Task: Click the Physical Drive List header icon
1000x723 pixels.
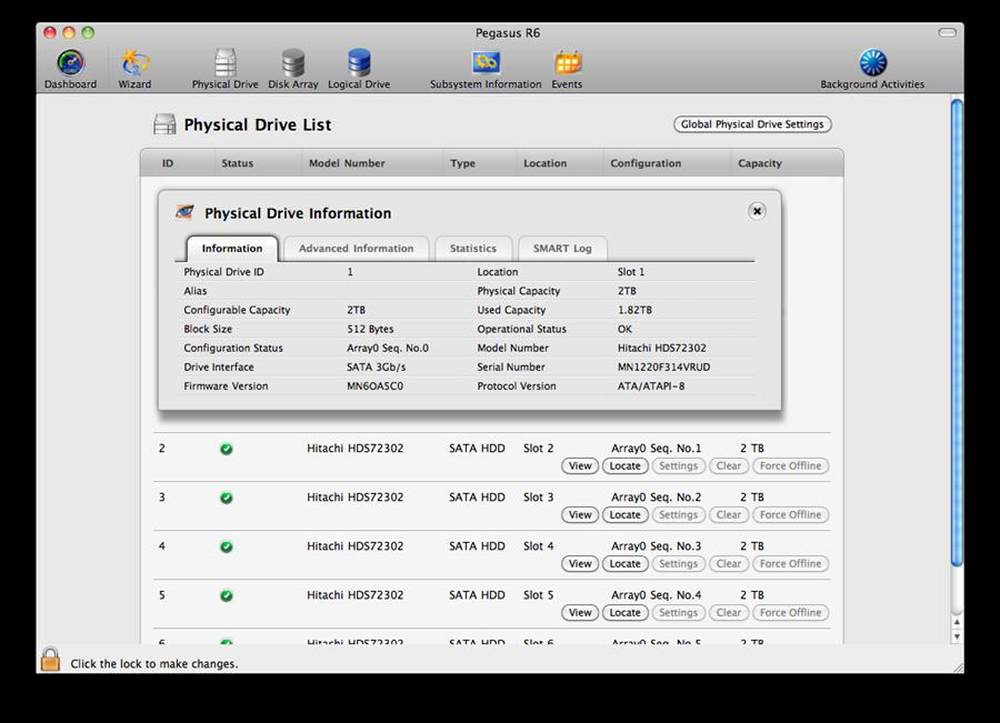Action: pos(165,124)
